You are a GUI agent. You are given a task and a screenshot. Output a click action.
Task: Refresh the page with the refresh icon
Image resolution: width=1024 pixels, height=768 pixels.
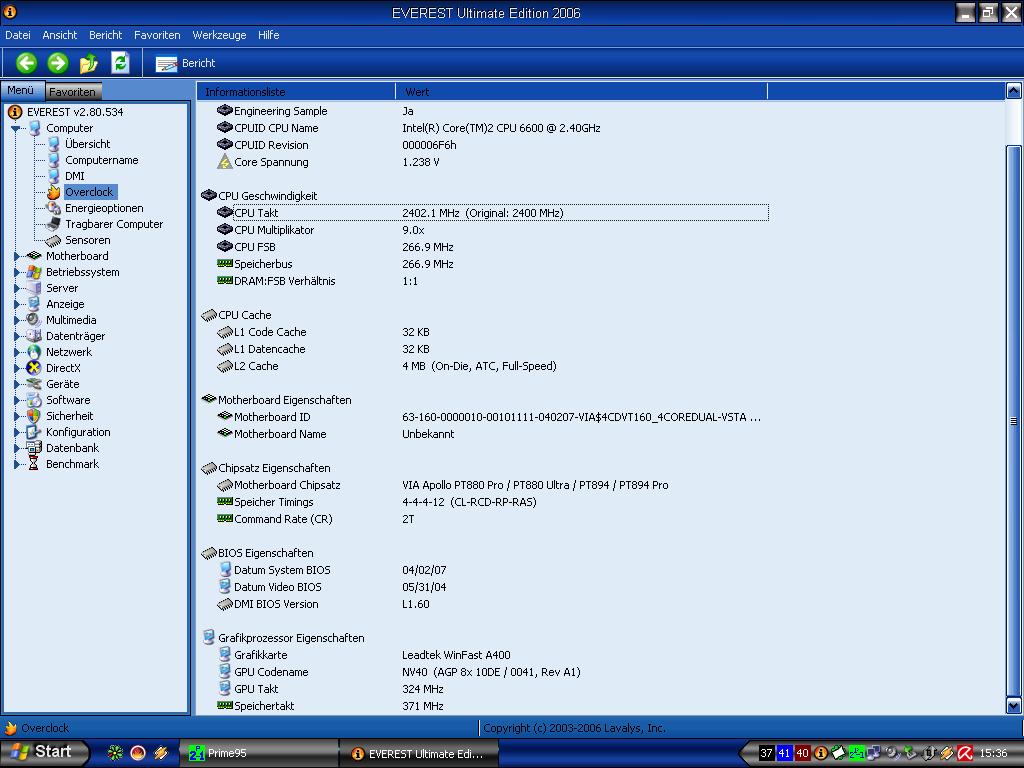[120, 63]
